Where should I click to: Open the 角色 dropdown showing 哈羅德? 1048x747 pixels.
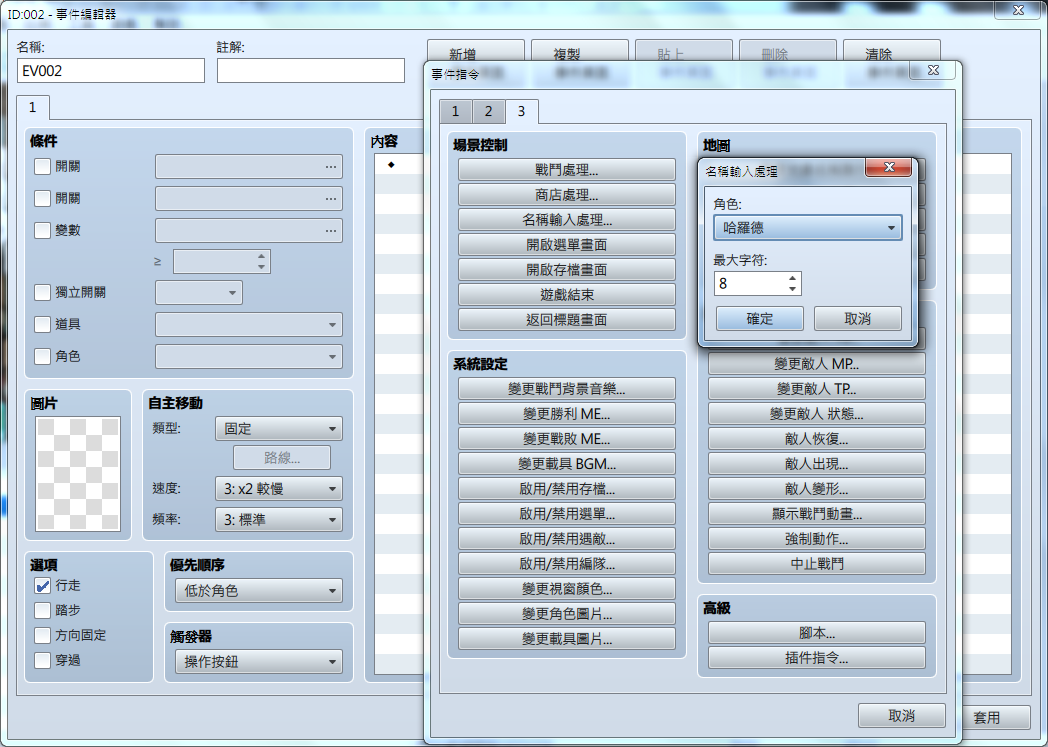(x=807, y=228)
